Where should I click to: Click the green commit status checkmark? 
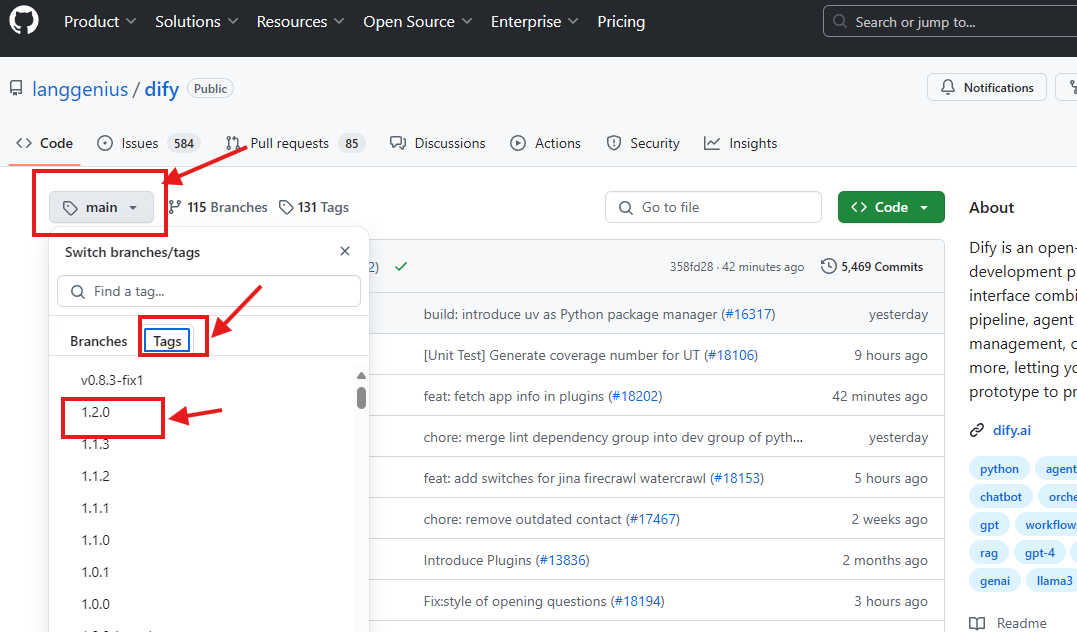[x=401, y=267]
